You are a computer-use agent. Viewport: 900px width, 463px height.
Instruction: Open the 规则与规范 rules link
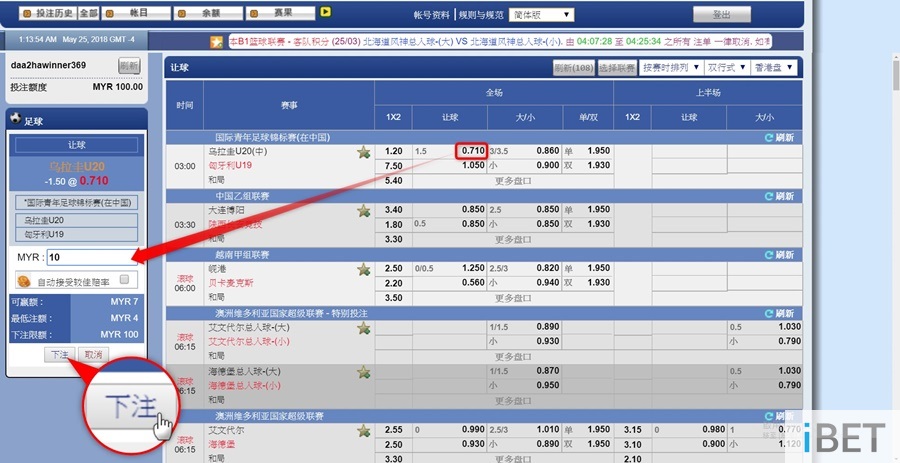(x=481, y=15)
